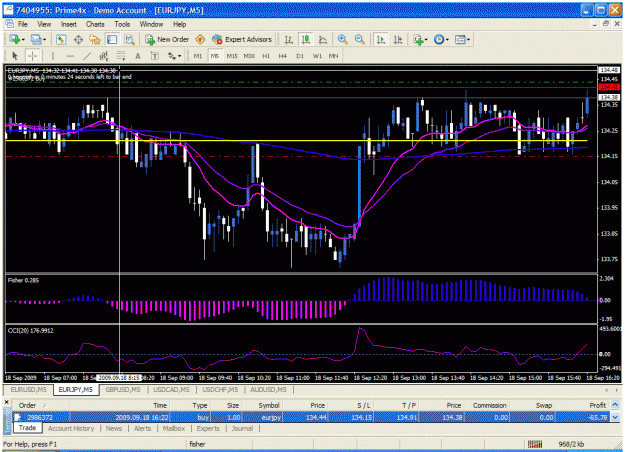Select the text label tool

138,56
